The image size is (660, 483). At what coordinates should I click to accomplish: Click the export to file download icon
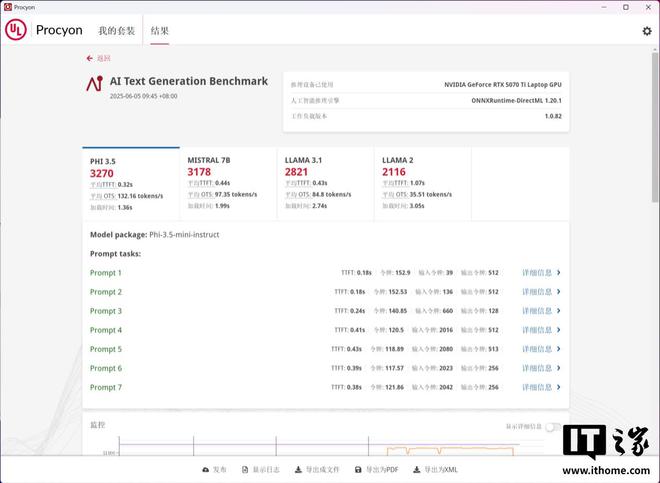point(298,470)
